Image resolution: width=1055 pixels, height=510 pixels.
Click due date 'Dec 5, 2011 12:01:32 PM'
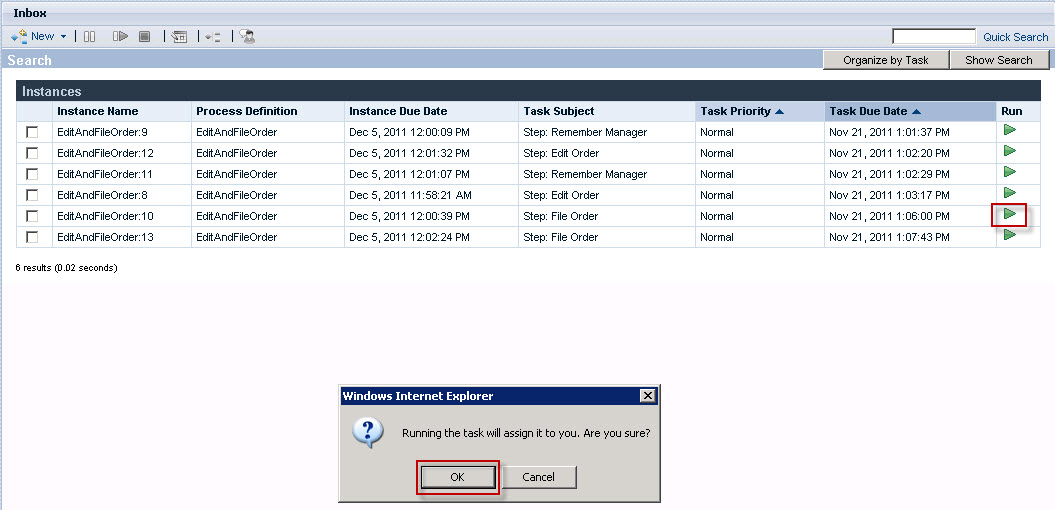click(409, 153)
